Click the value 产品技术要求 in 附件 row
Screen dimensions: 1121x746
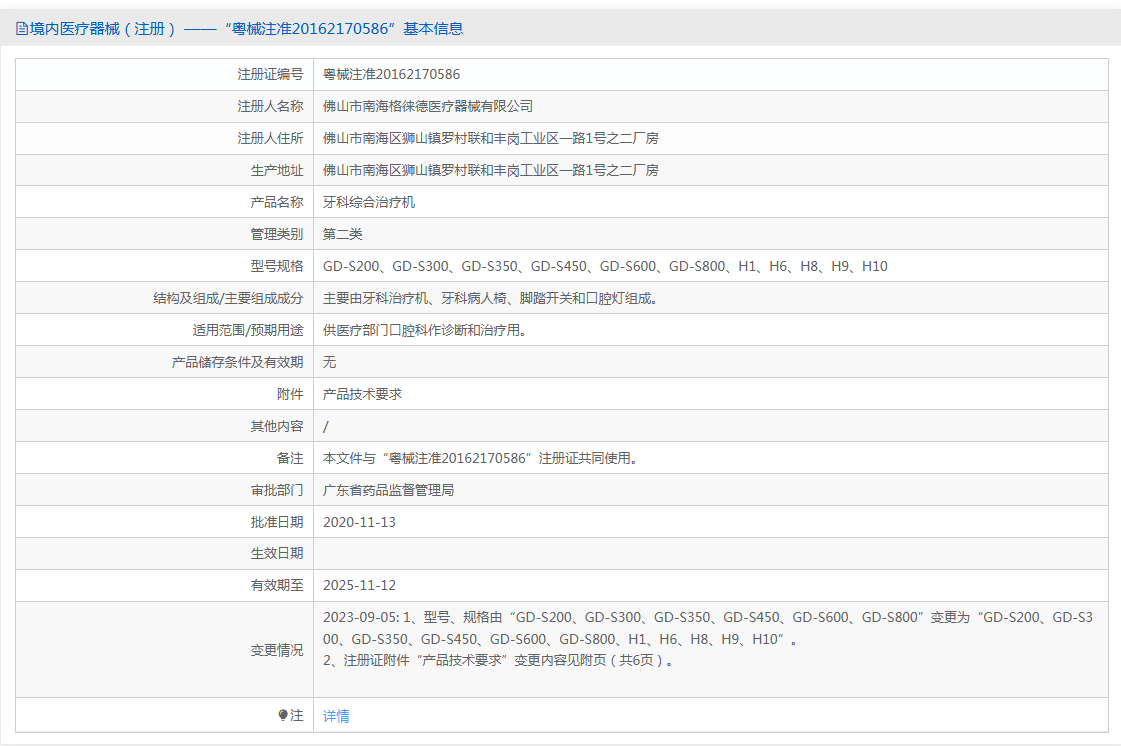pos(362,394)
